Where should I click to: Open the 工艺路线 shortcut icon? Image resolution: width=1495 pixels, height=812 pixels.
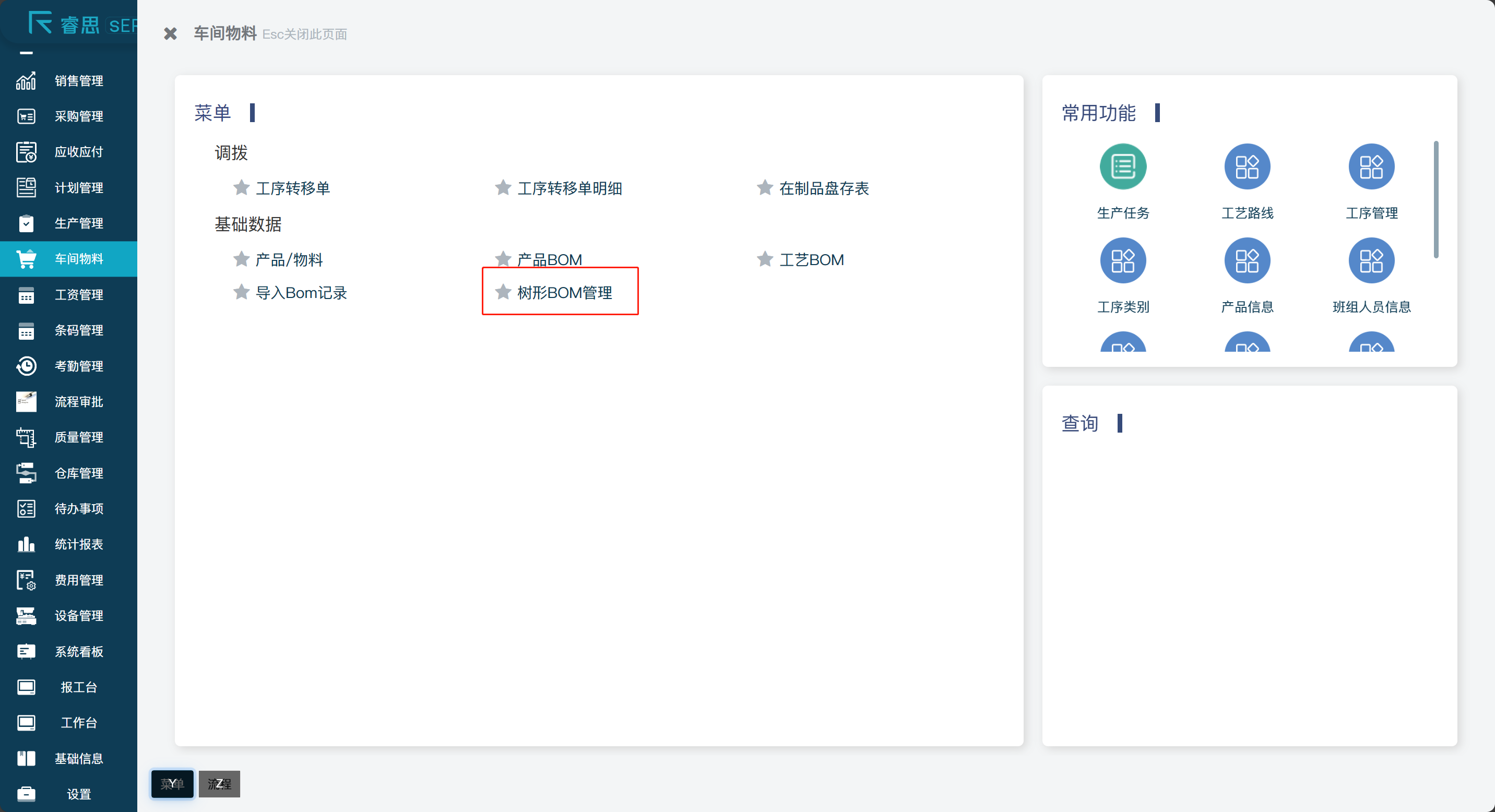[1247, 166]
